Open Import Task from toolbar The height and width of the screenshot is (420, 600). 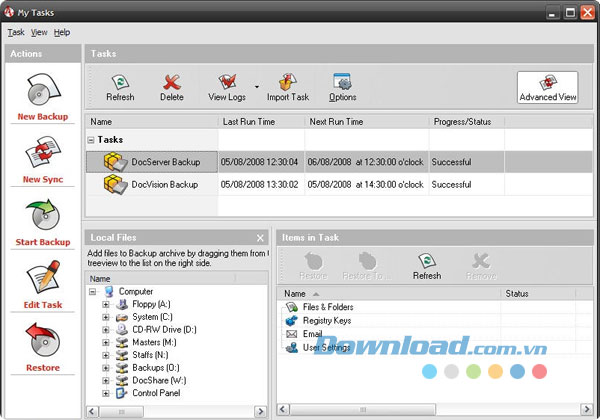(287, 86)
